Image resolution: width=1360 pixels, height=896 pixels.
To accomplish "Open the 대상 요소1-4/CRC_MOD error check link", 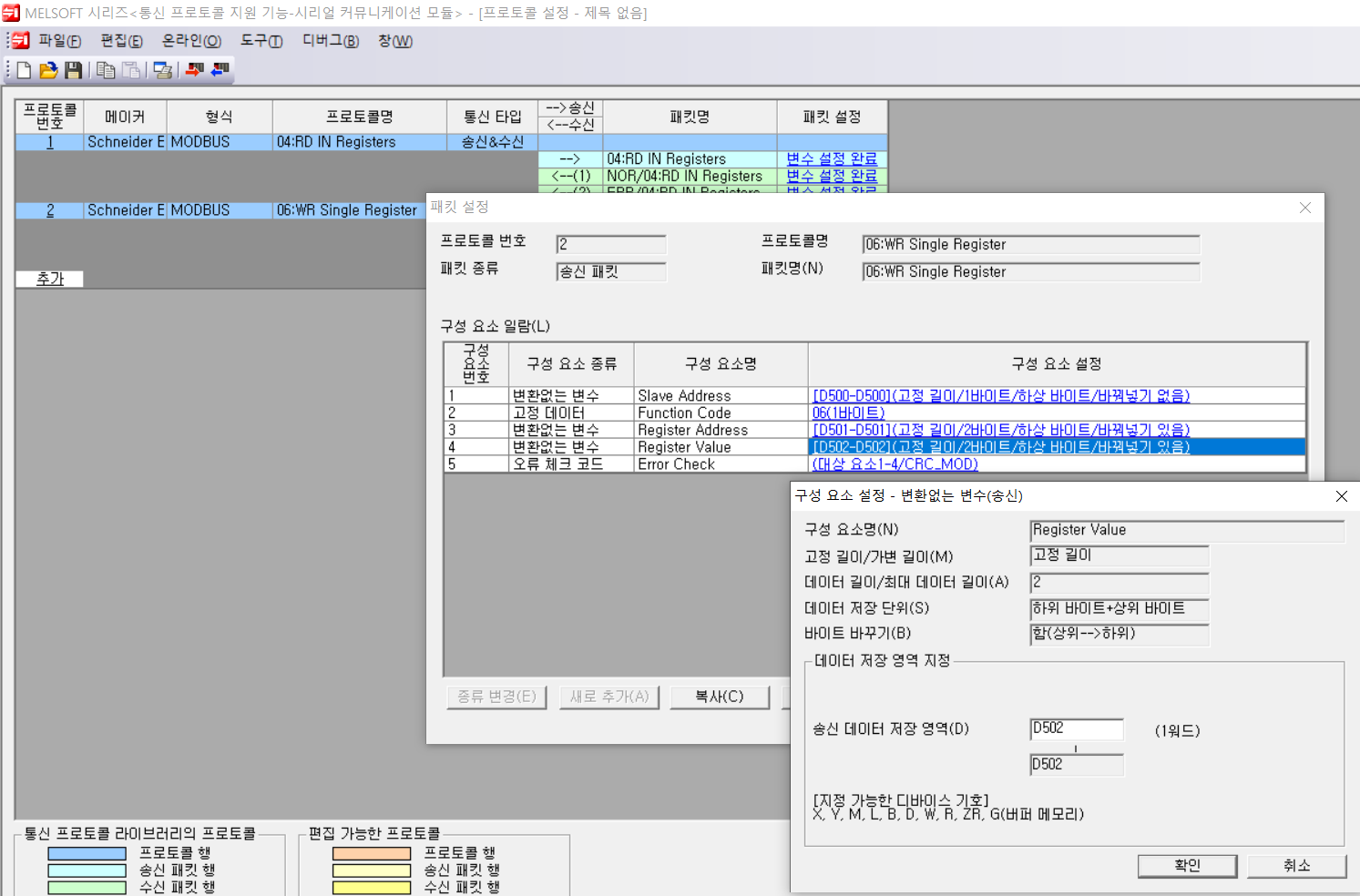I will pos(895,464).
